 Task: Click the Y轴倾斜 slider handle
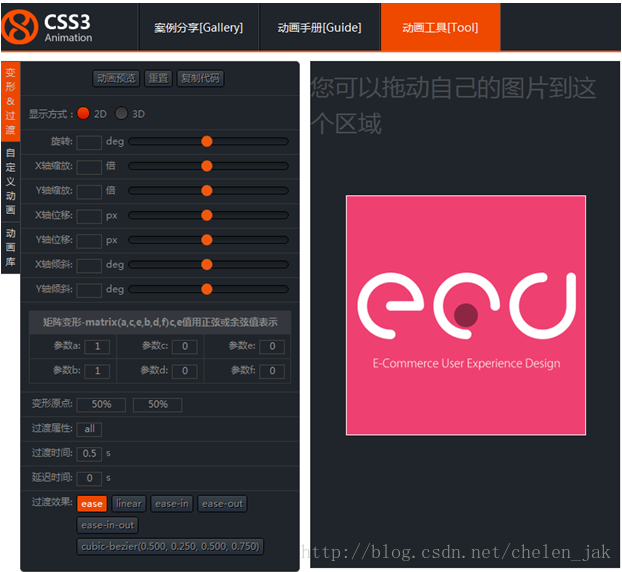click(x=207, y=289)
